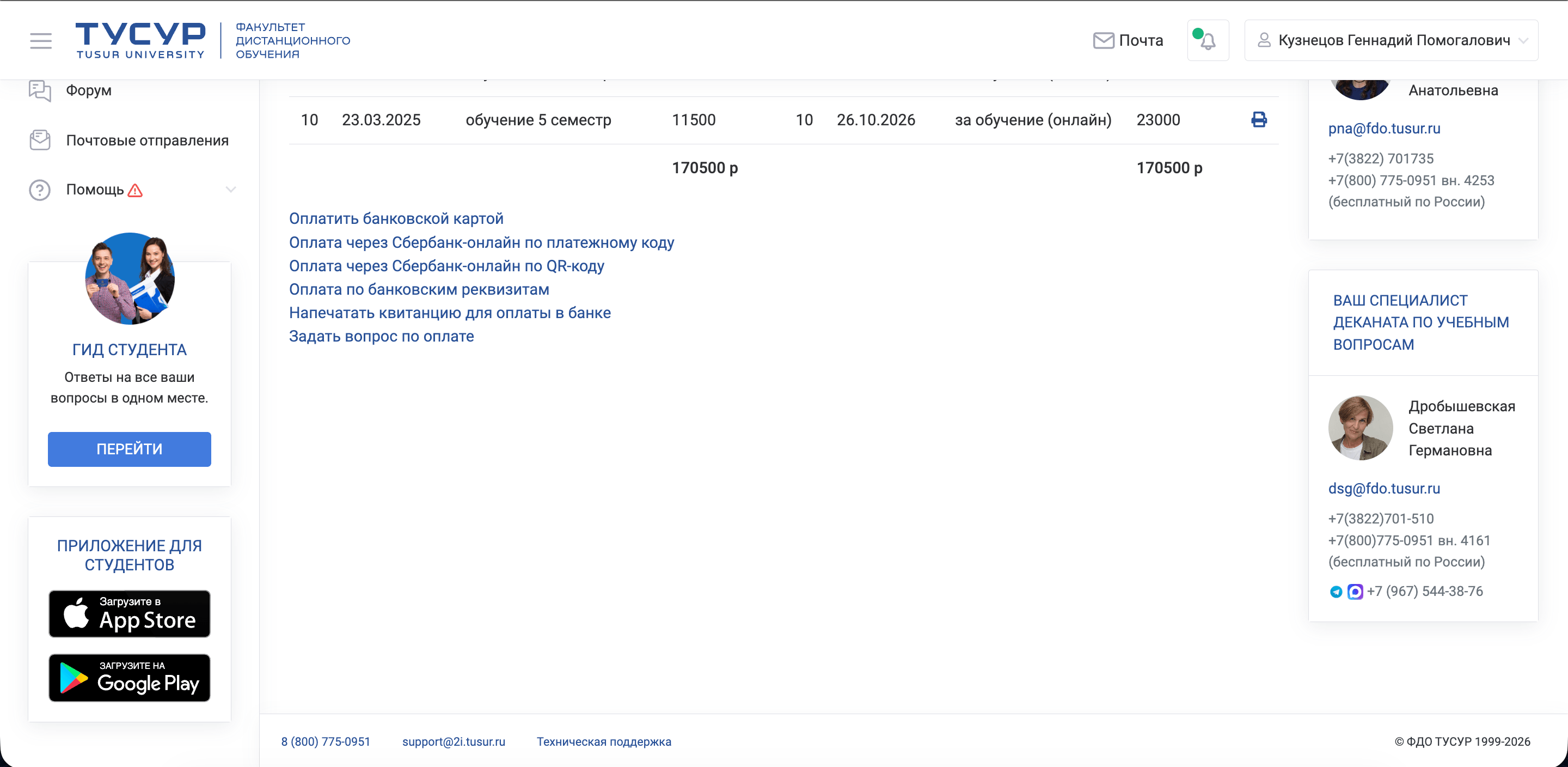Click the print icon for 26.10.2026 payment
1568x767 pixels.
[1259, 119]
